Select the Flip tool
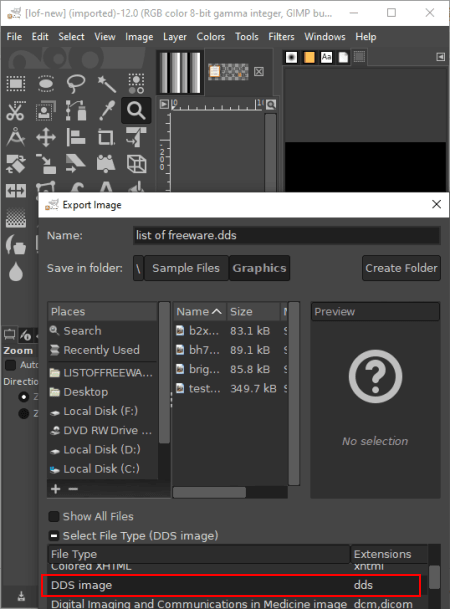This screenshot has width=450, height=609. click(x=16, y=191)
